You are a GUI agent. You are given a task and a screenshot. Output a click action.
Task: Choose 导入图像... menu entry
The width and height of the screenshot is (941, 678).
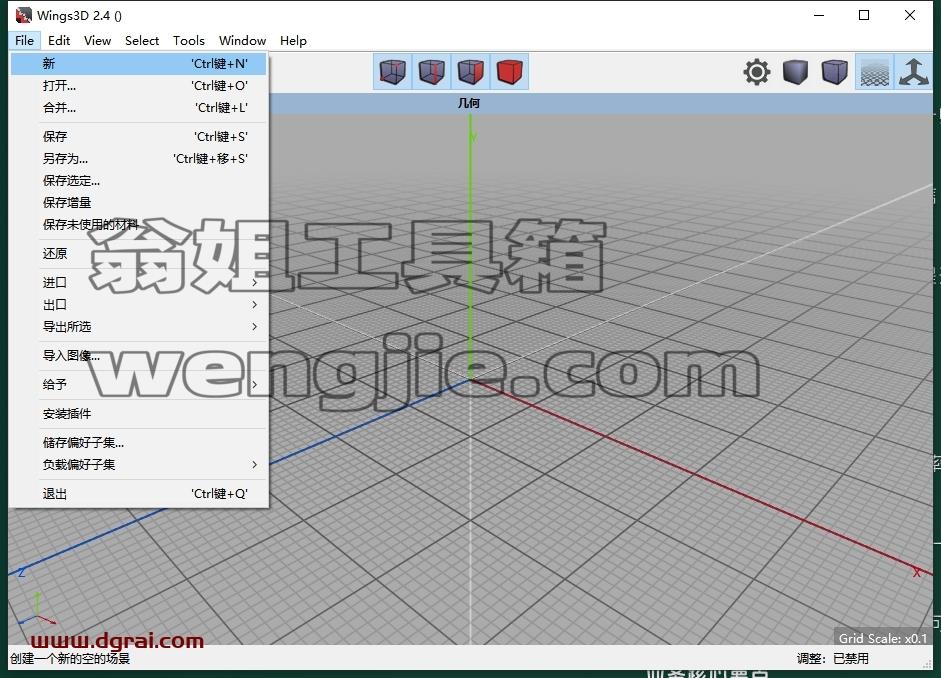(x=139, y=356)
